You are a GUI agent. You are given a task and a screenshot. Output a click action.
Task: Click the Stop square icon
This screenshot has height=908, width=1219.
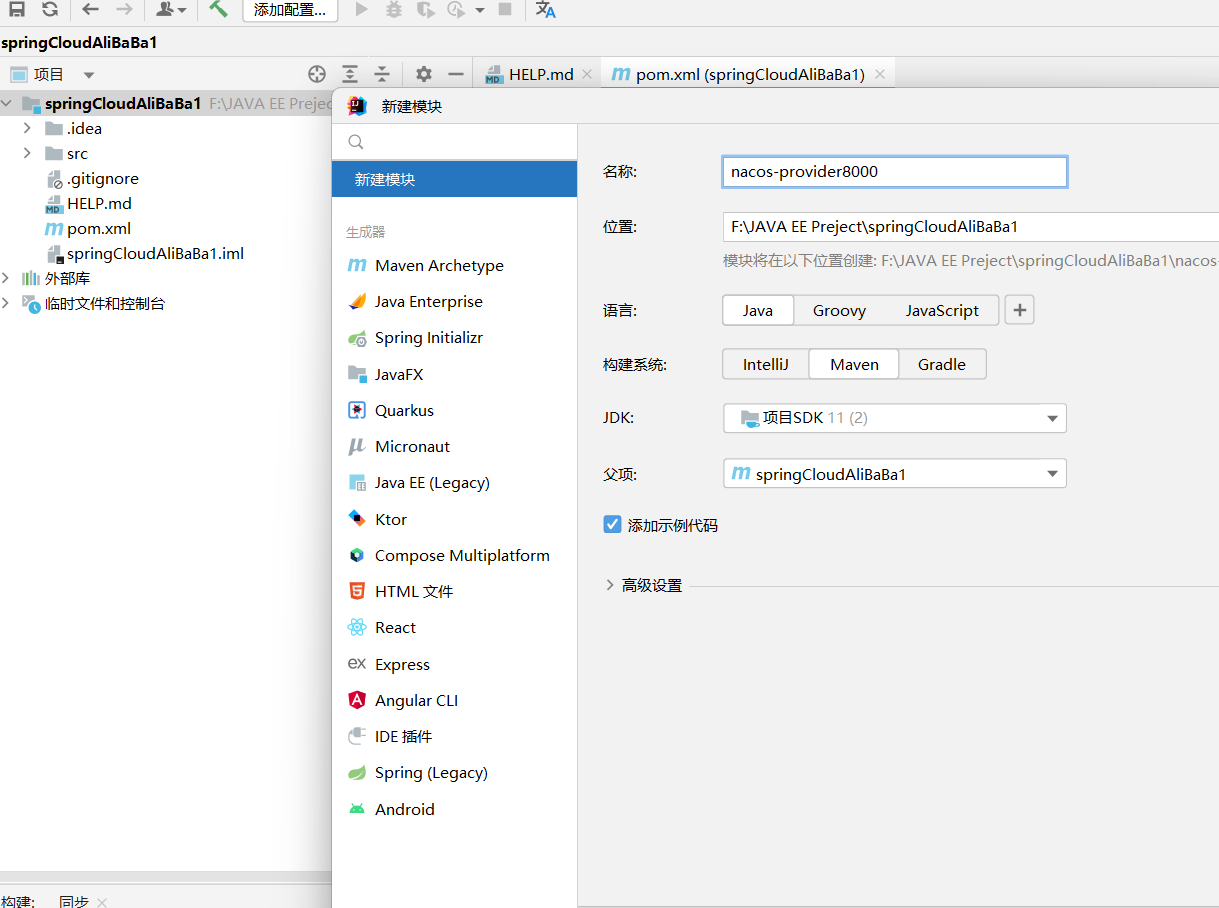pyautogui.click(x=505, y=9)
